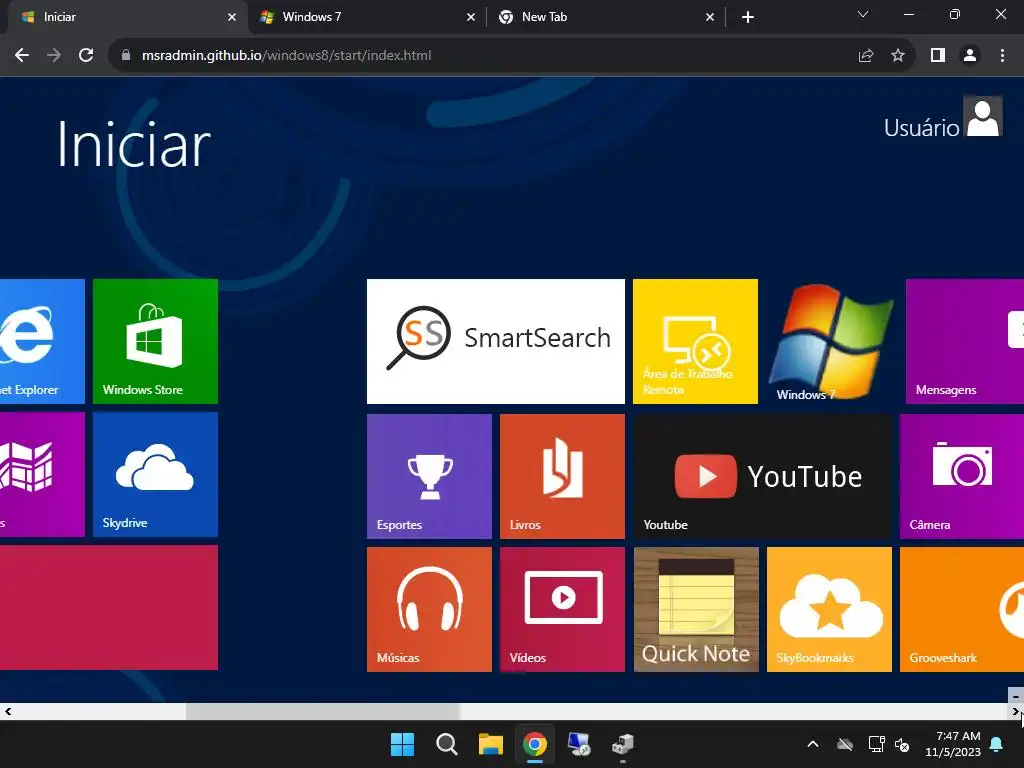The height and width of the screenshot is (768, 1024).
Task: Click the scrollbar left arrow
Action: (8, 711)
